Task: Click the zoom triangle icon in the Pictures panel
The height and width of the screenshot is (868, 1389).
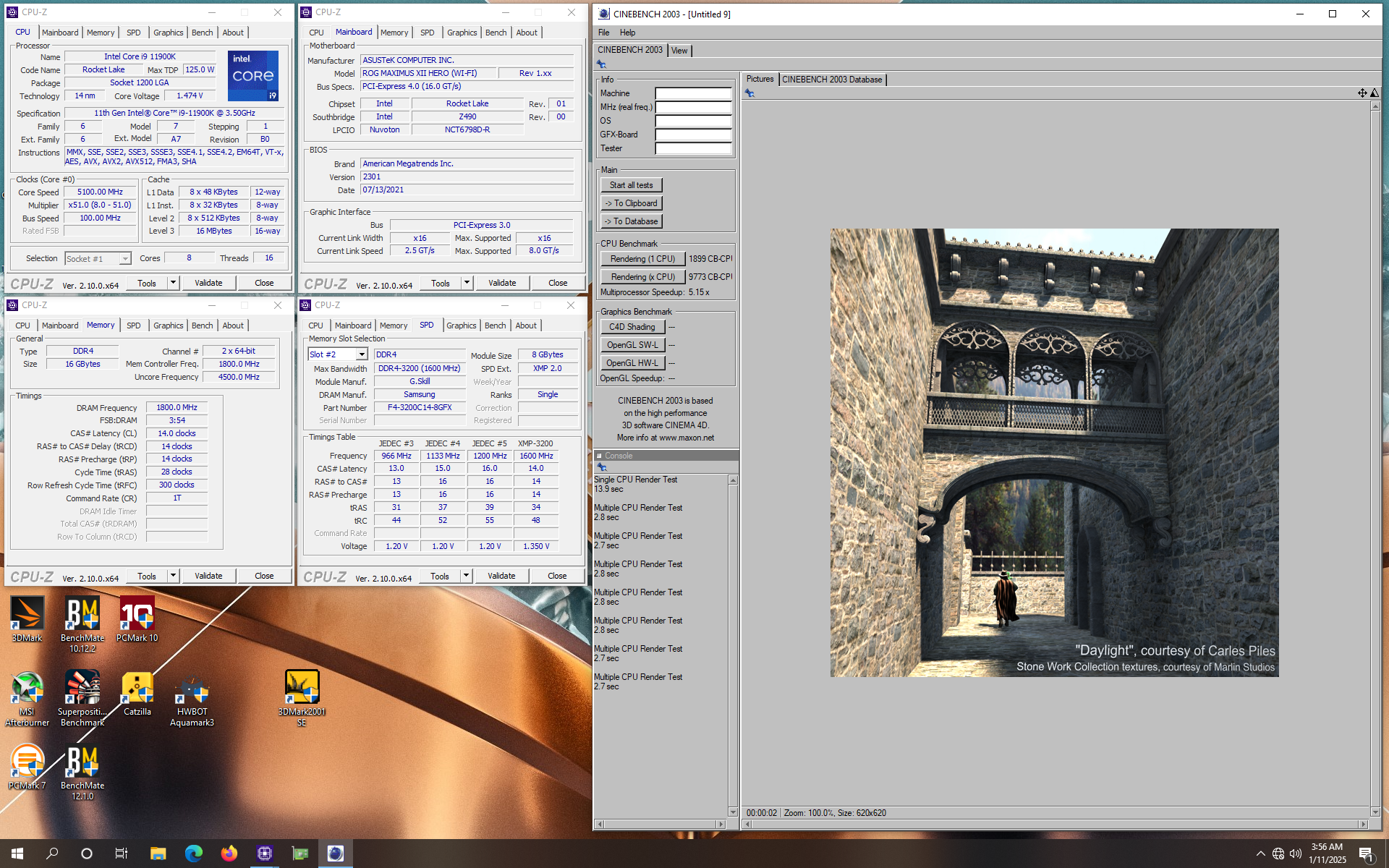Action: click(1375, 93)
